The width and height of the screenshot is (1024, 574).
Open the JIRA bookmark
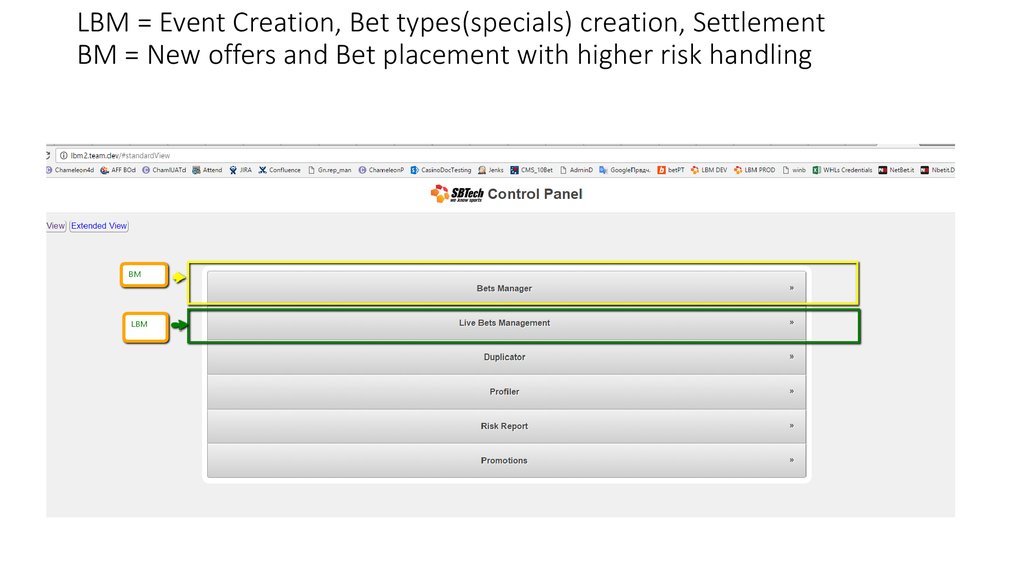click(240, 170)
